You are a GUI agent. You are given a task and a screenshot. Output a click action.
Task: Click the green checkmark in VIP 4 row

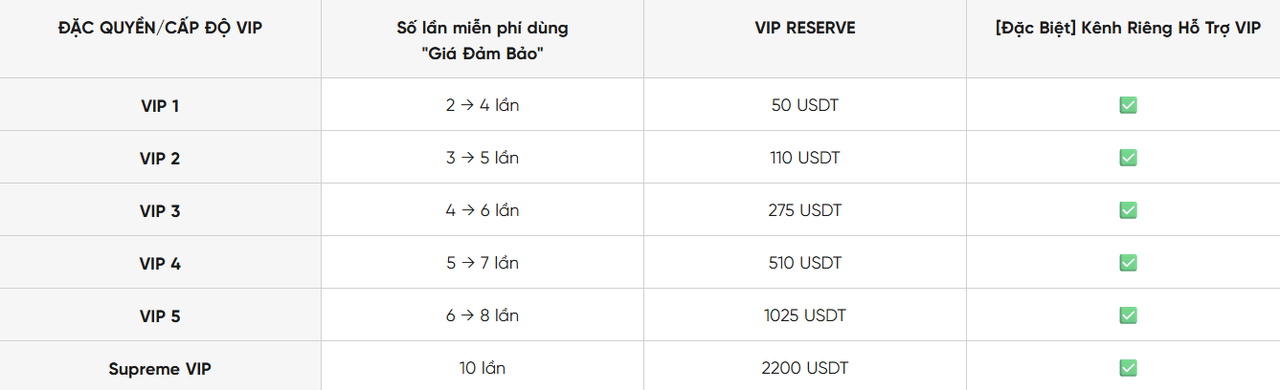[x=1128, y=263]
